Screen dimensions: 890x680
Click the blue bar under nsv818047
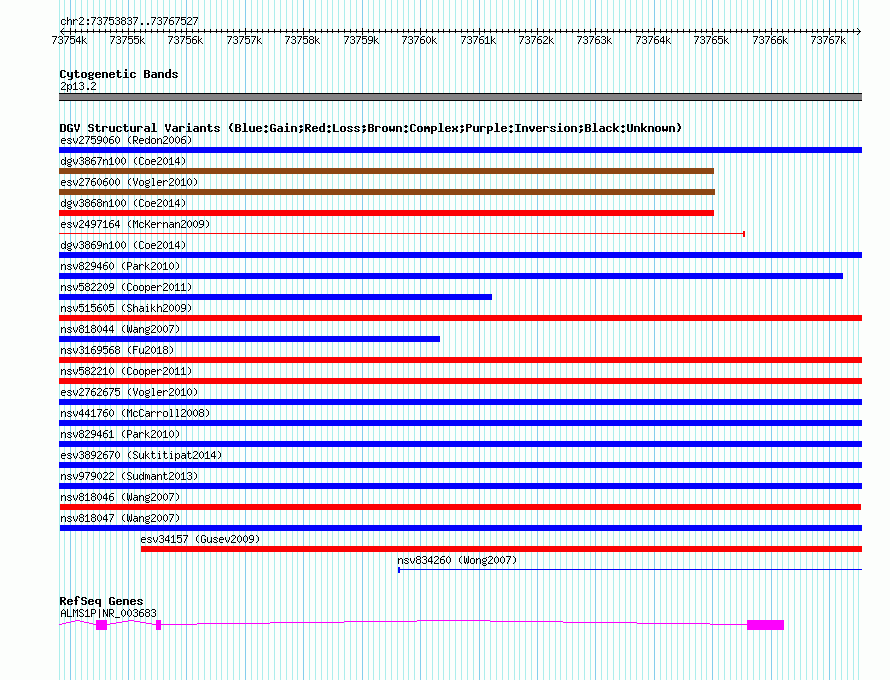(460, 528)
